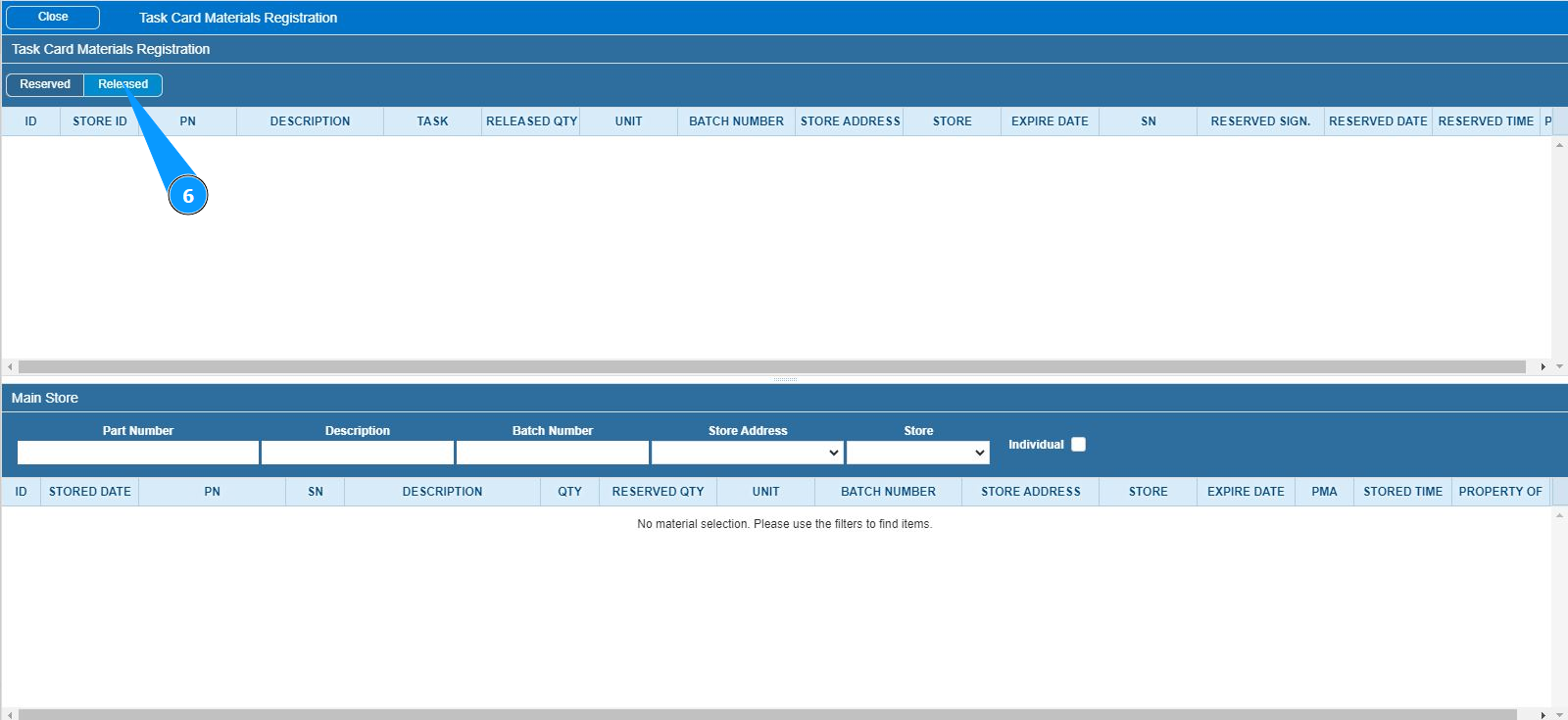
Task: Click STORE header in upper table
Action: (x=953, y=121)
